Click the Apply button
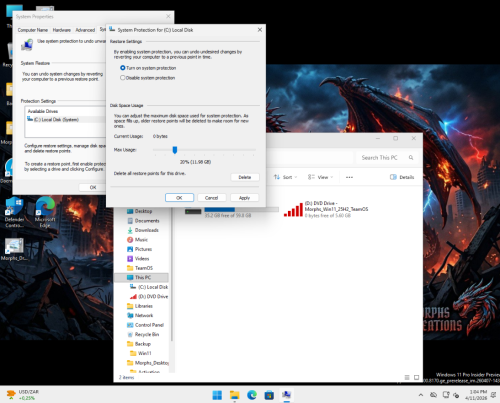 point(244,198)
